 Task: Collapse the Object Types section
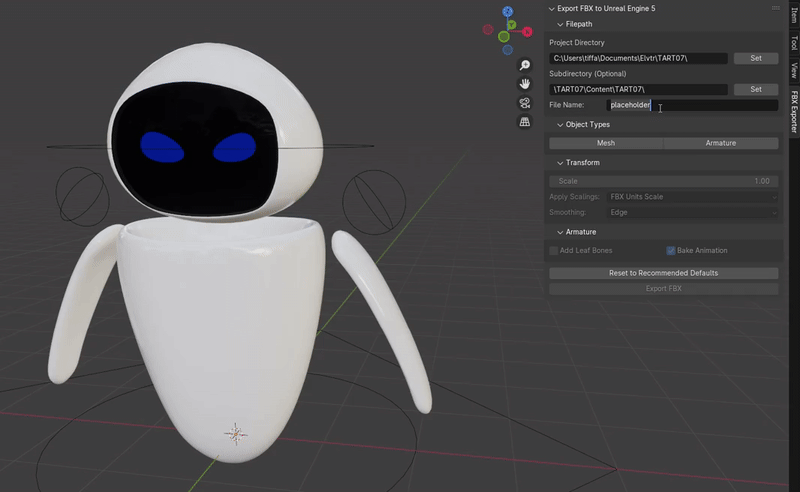tap(560, 125)
